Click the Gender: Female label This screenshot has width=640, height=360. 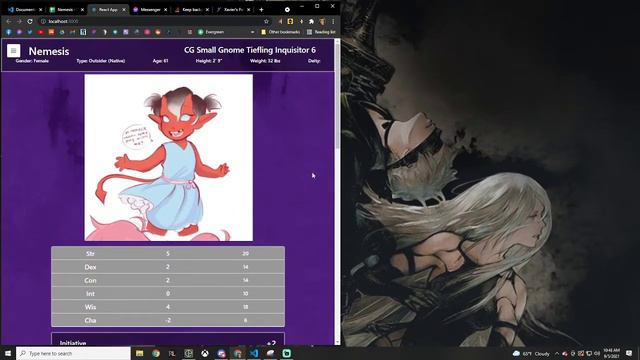pos(32,61)
